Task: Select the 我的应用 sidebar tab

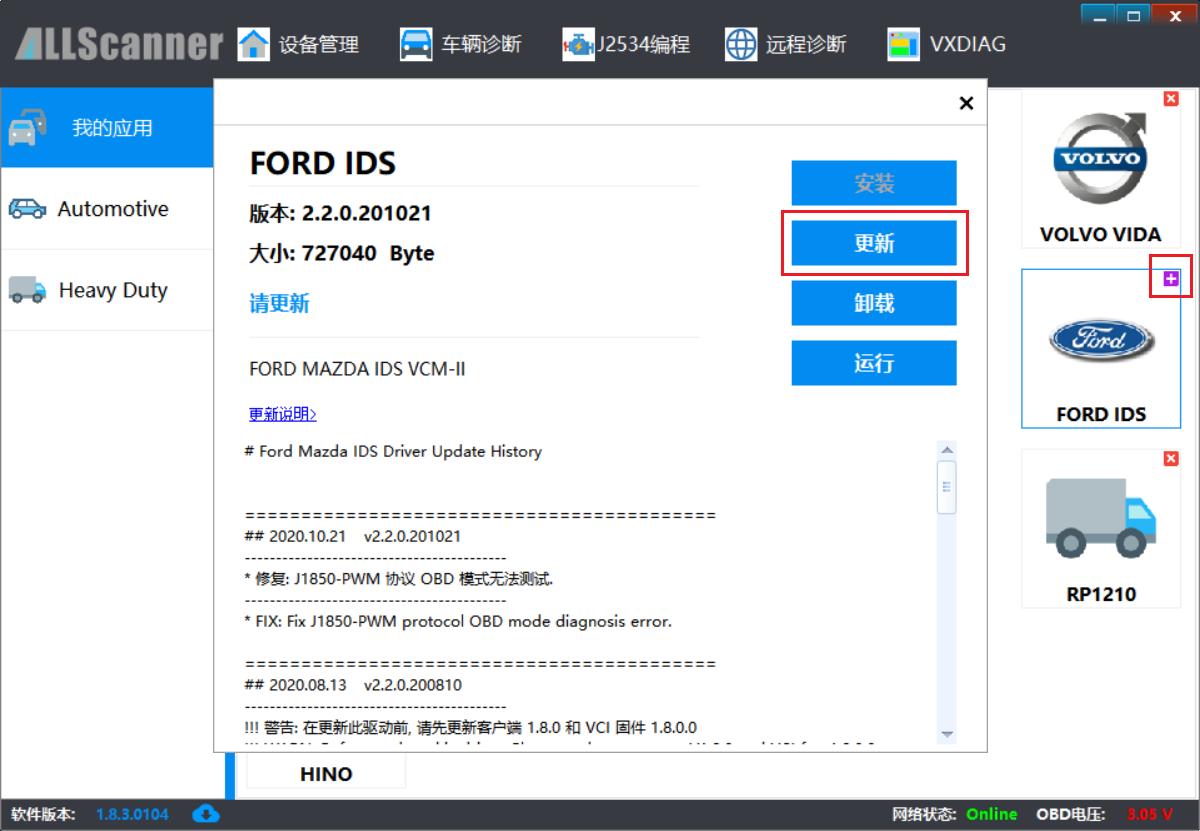Action: tap(107, 128)
